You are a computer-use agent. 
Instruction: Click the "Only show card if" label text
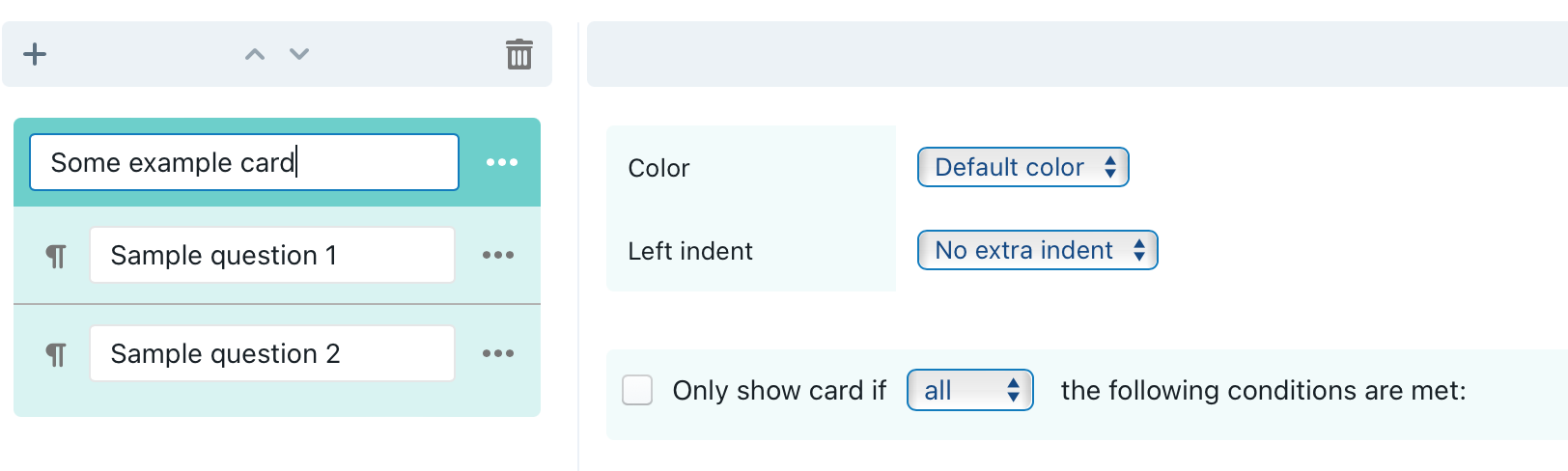pyautogui.click(x=779, y=390)
